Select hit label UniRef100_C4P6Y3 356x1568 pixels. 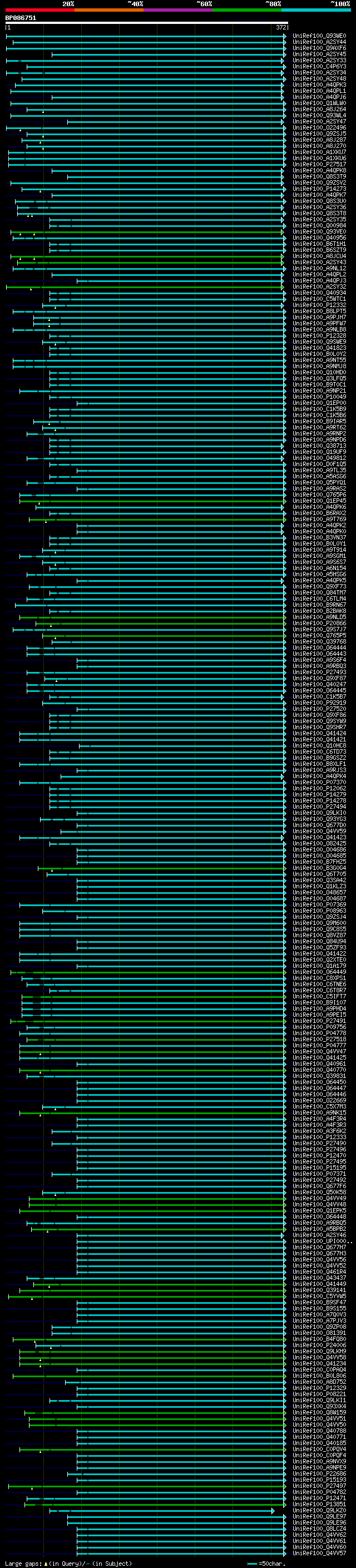point(319,66)
